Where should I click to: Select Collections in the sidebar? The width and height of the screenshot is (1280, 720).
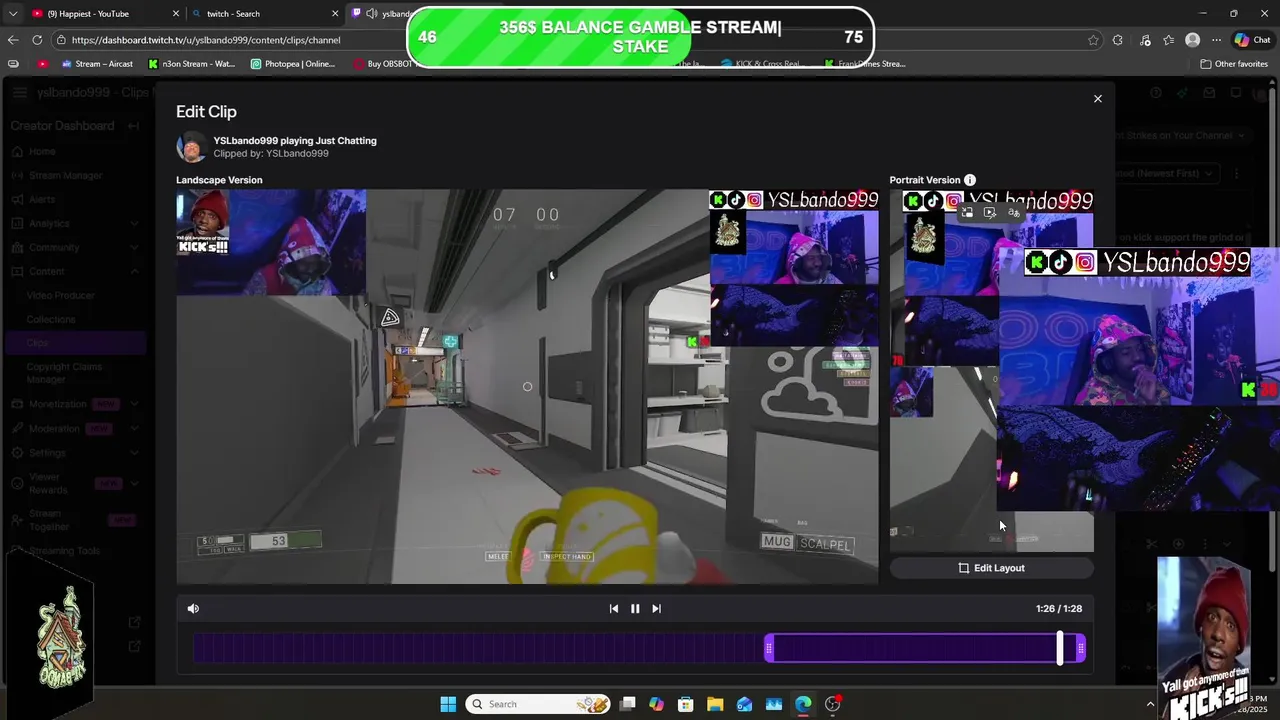click(50, 319)
